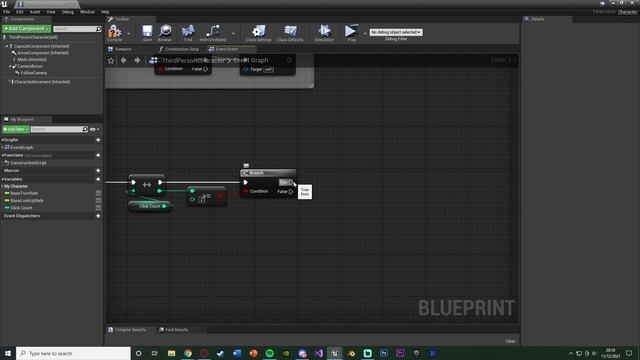Open Chrome from the Windows taskbar
Viewport: 640px width, 360px height.
[x=188, y=353]
